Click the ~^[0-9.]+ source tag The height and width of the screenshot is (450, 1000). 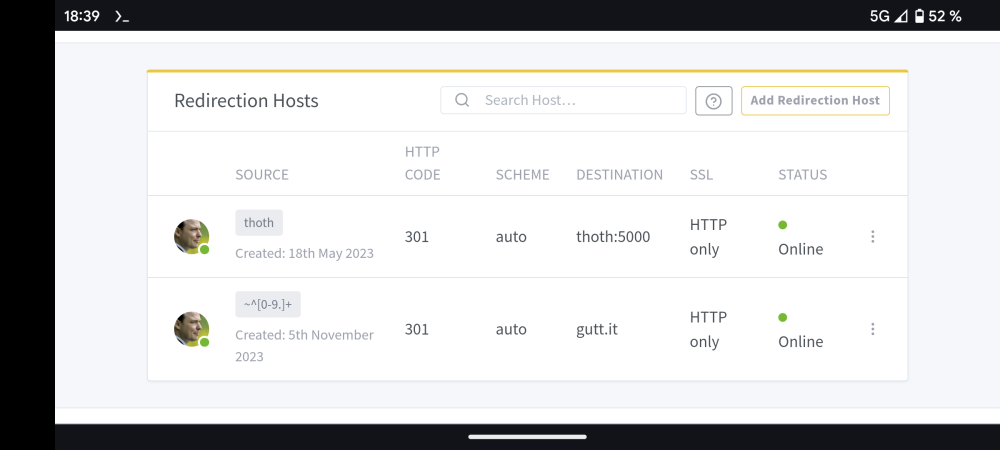(268, 305)
